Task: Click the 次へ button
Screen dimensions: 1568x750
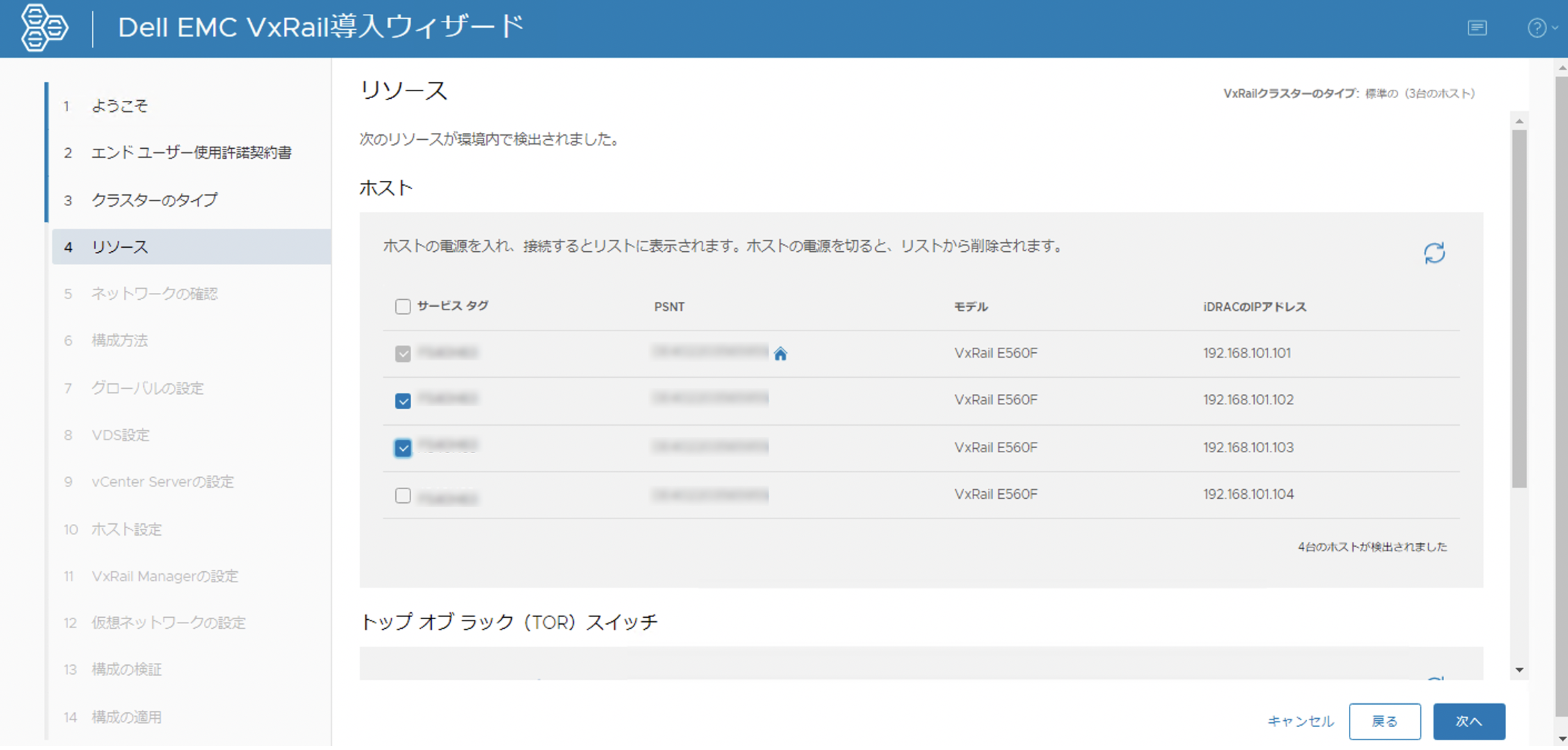Action: coord(1469,721)
